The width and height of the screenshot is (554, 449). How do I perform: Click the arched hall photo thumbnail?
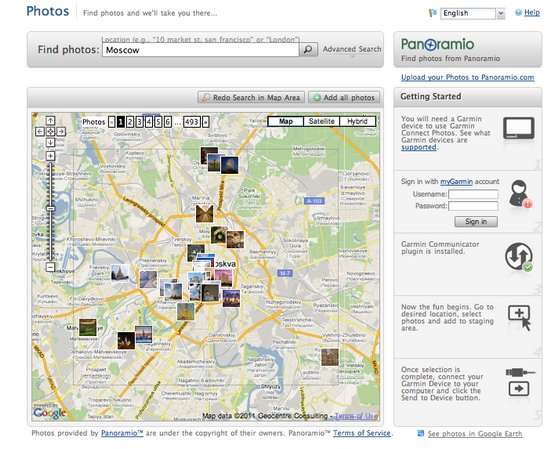pyautogui.click(x=205, y=214)
